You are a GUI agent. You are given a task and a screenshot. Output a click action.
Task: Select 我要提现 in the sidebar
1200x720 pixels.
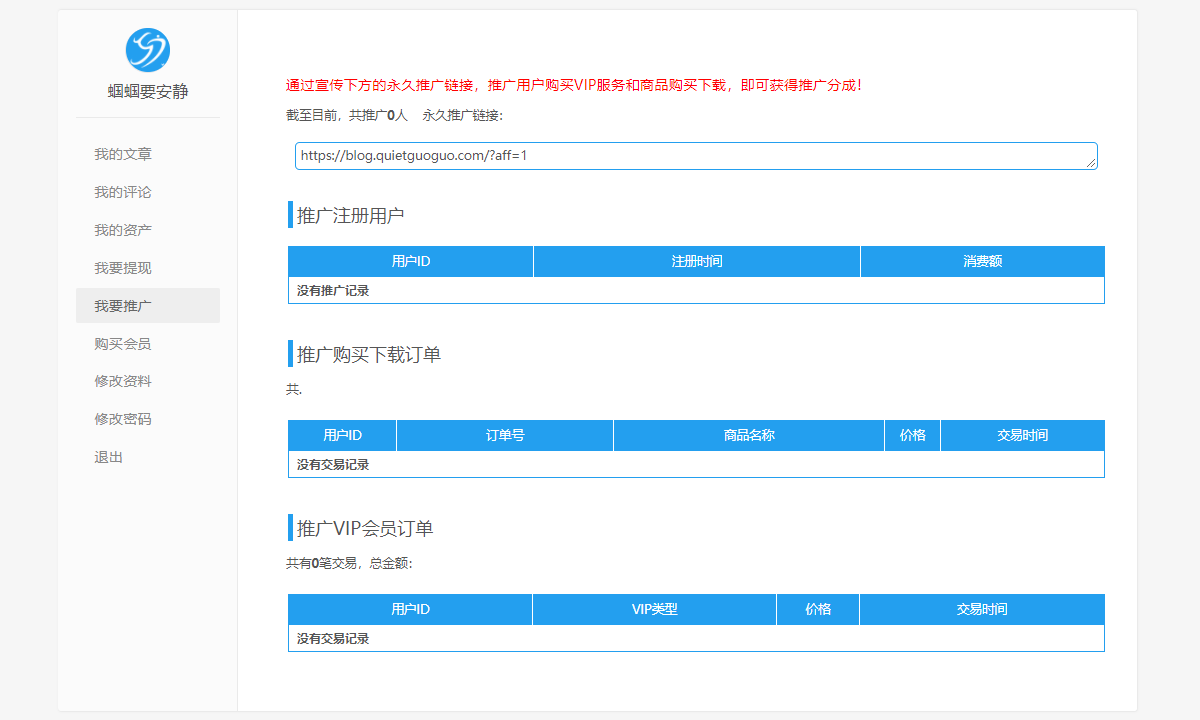123,268
